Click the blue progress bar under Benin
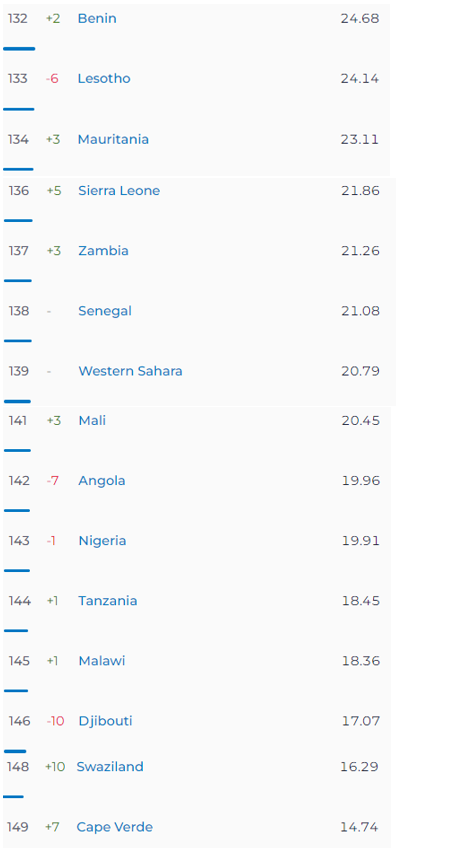 (x=19, y=49)
